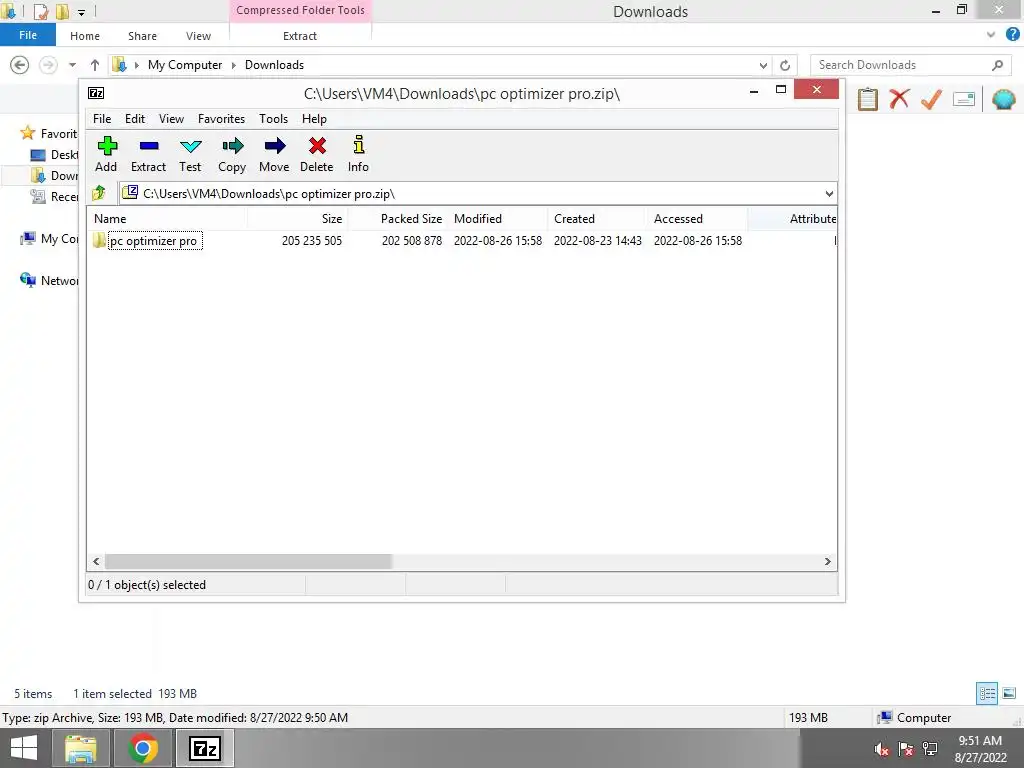Refresh the Downloads folder view

point(785,65)
